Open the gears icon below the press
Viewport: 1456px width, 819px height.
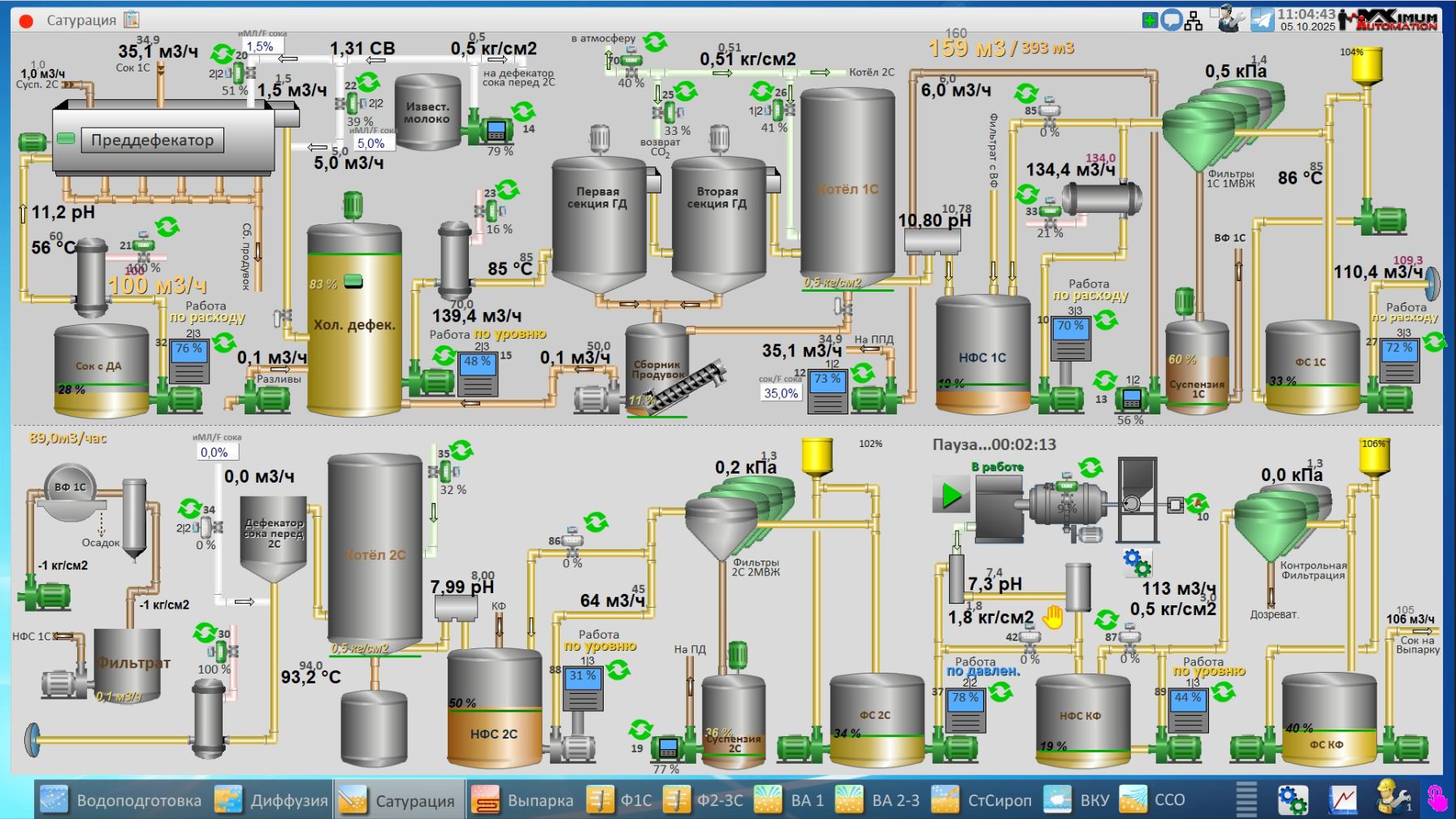point(1137,562)
